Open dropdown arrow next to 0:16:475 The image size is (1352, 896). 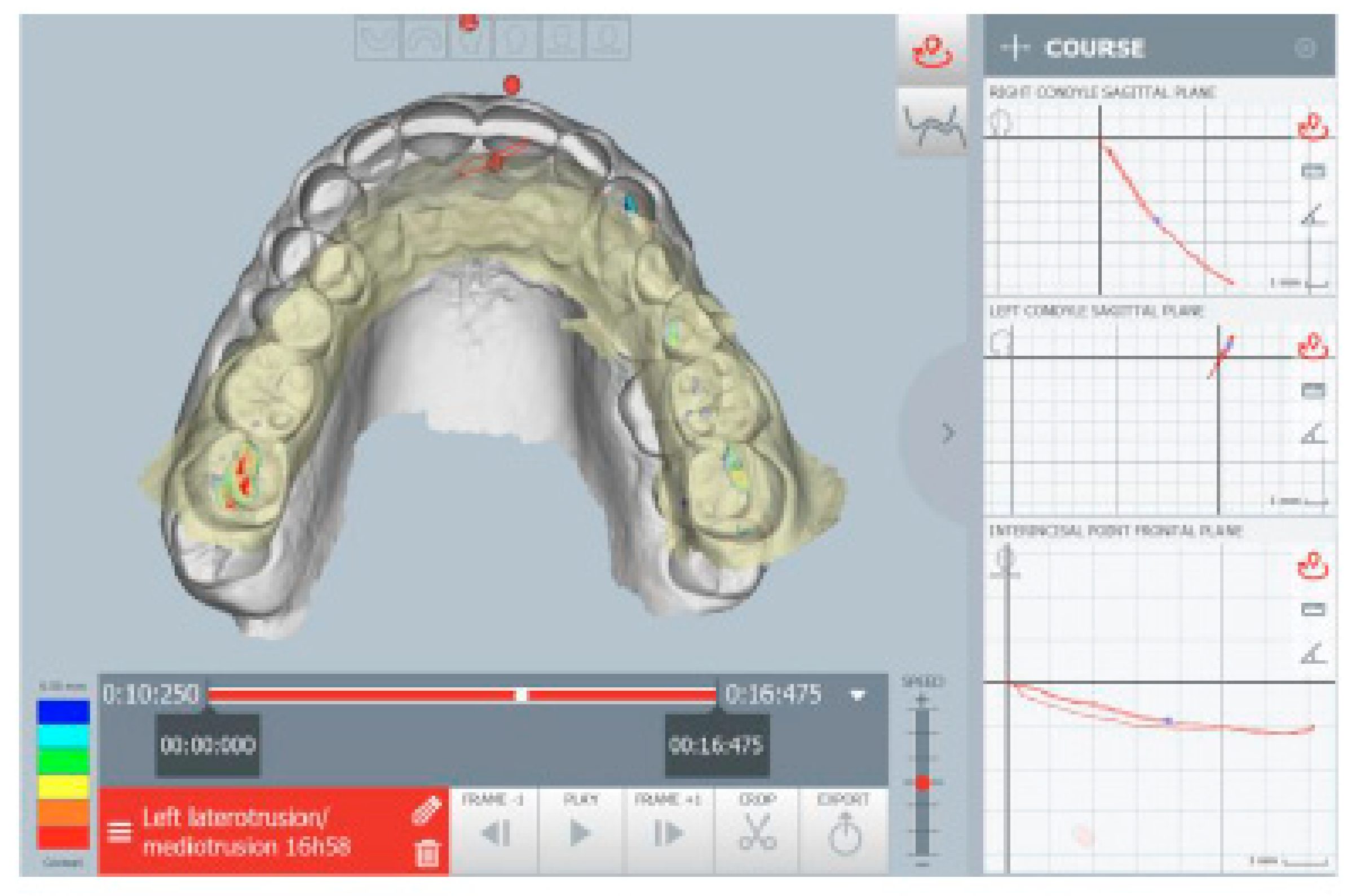[x=858, y=694]
